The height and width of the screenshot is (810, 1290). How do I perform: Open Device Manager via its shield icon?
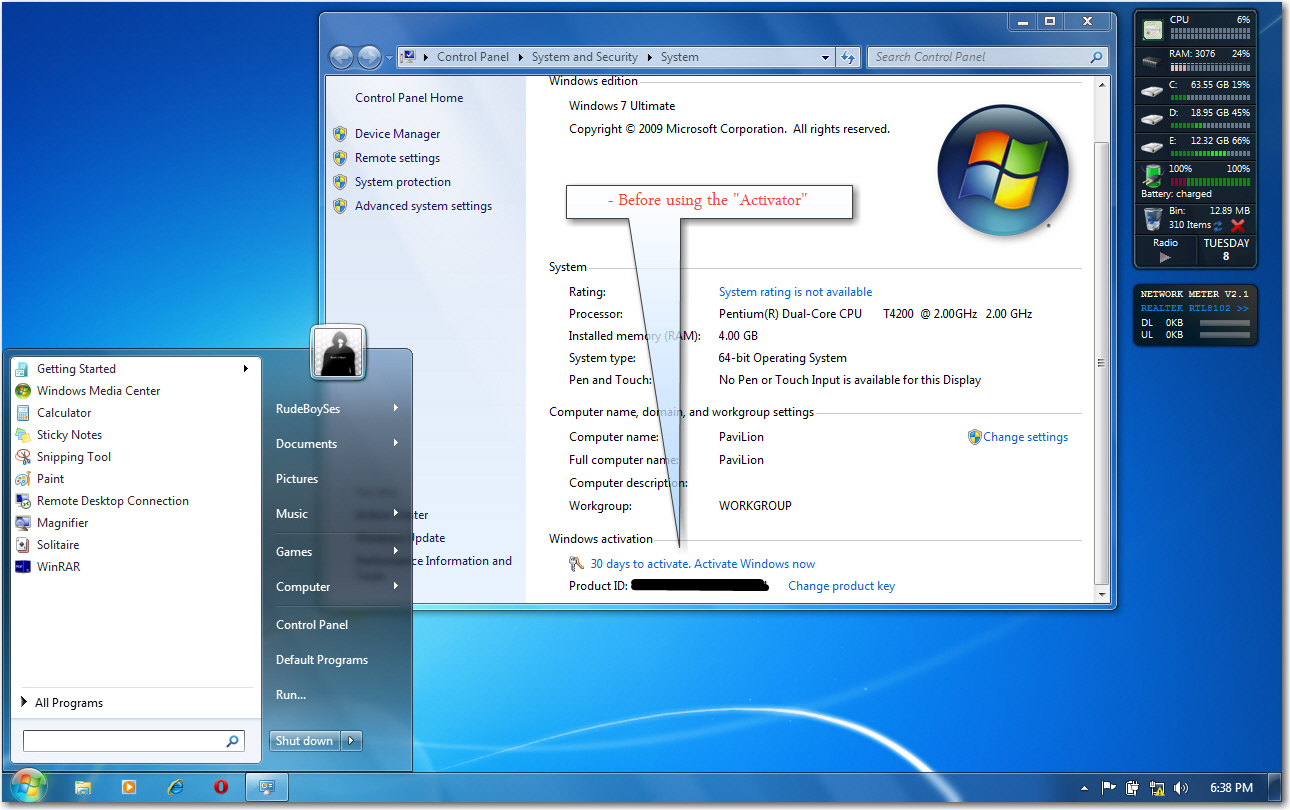pos(340,133)
